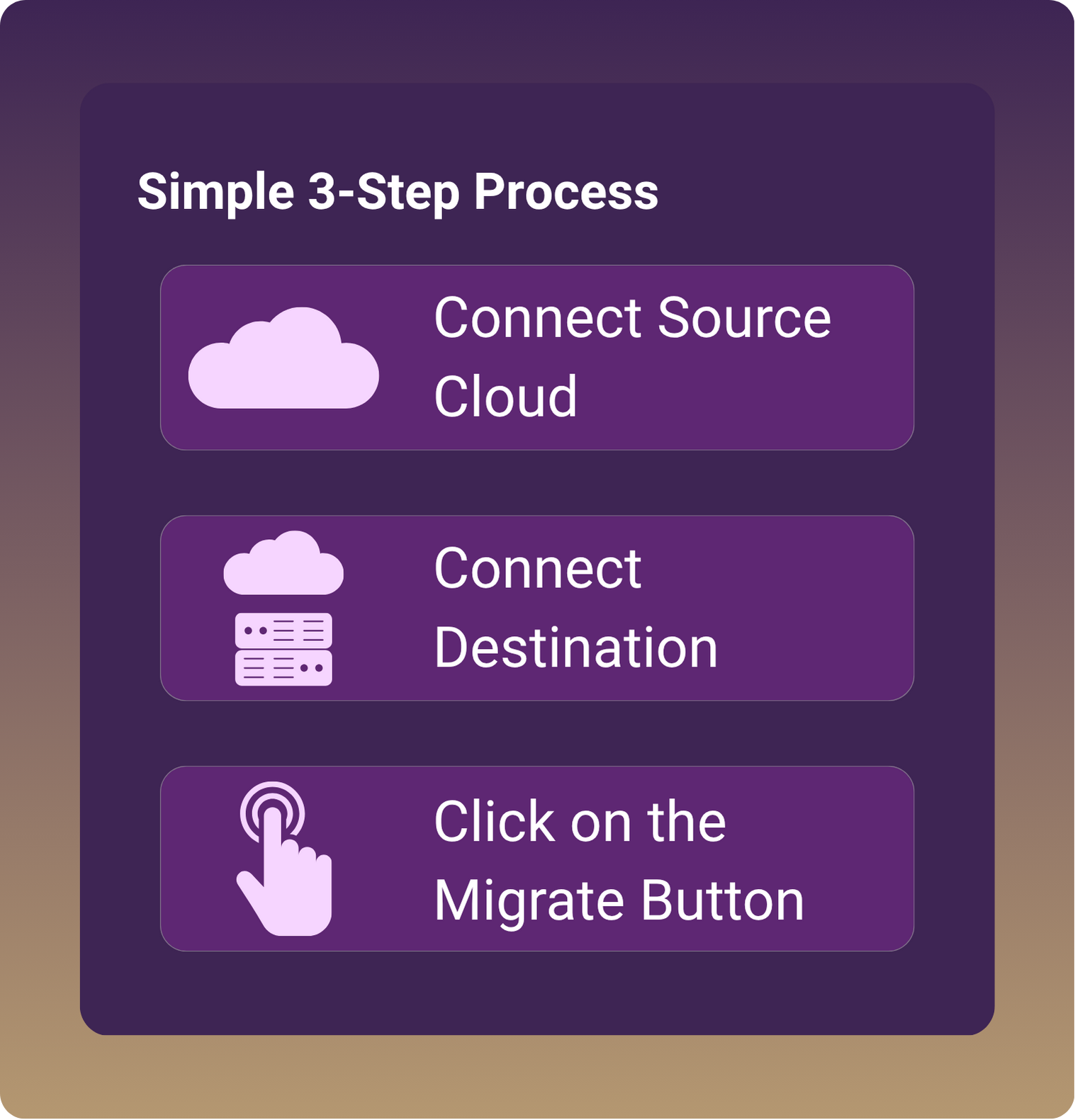
Task: Click the word Connect in the Destination step
Action: tap(537, 568)
